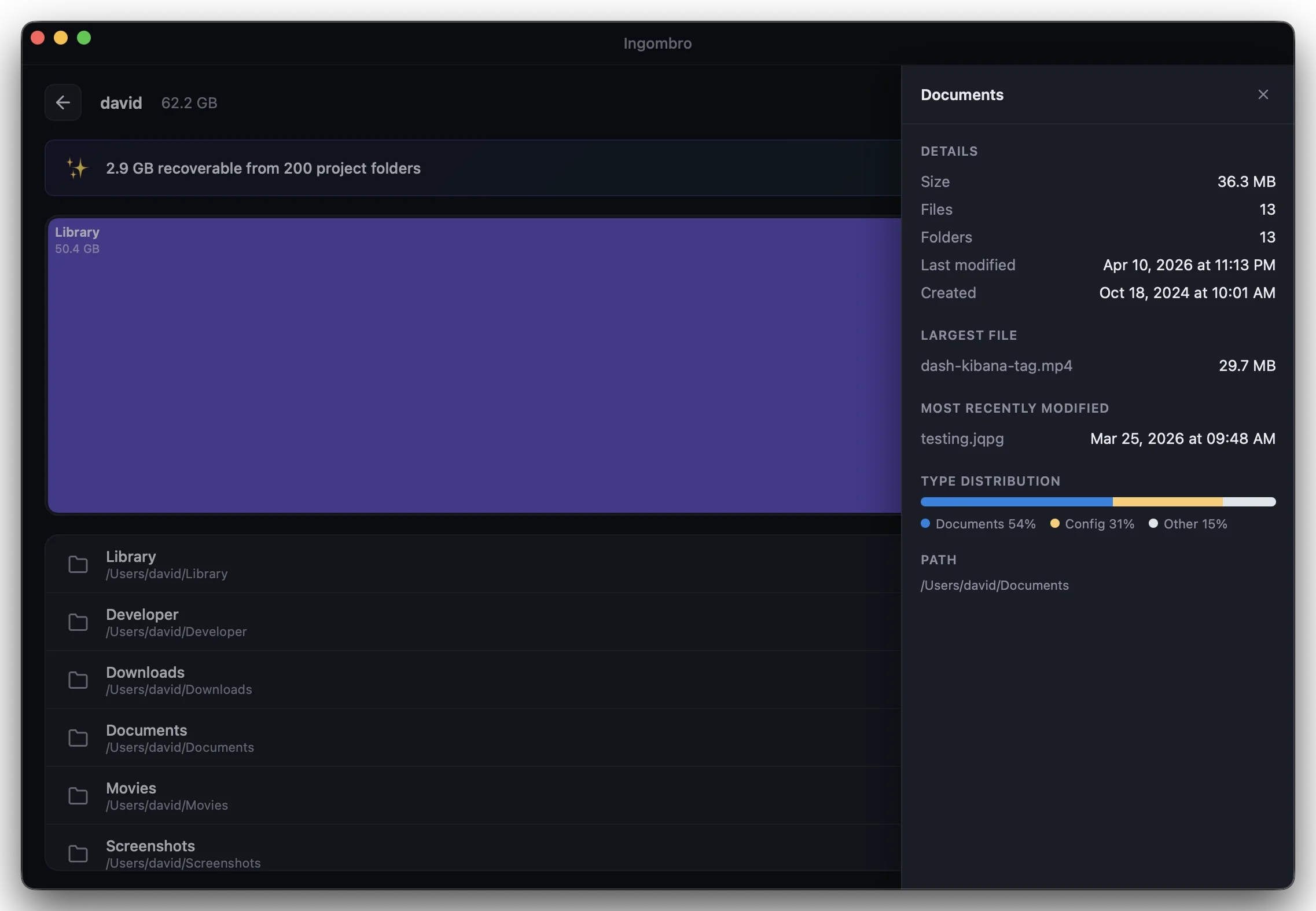Click the Documents panel heading
Image resolution: width=1316 pixels, height=911 pixels.
[962, 95]
